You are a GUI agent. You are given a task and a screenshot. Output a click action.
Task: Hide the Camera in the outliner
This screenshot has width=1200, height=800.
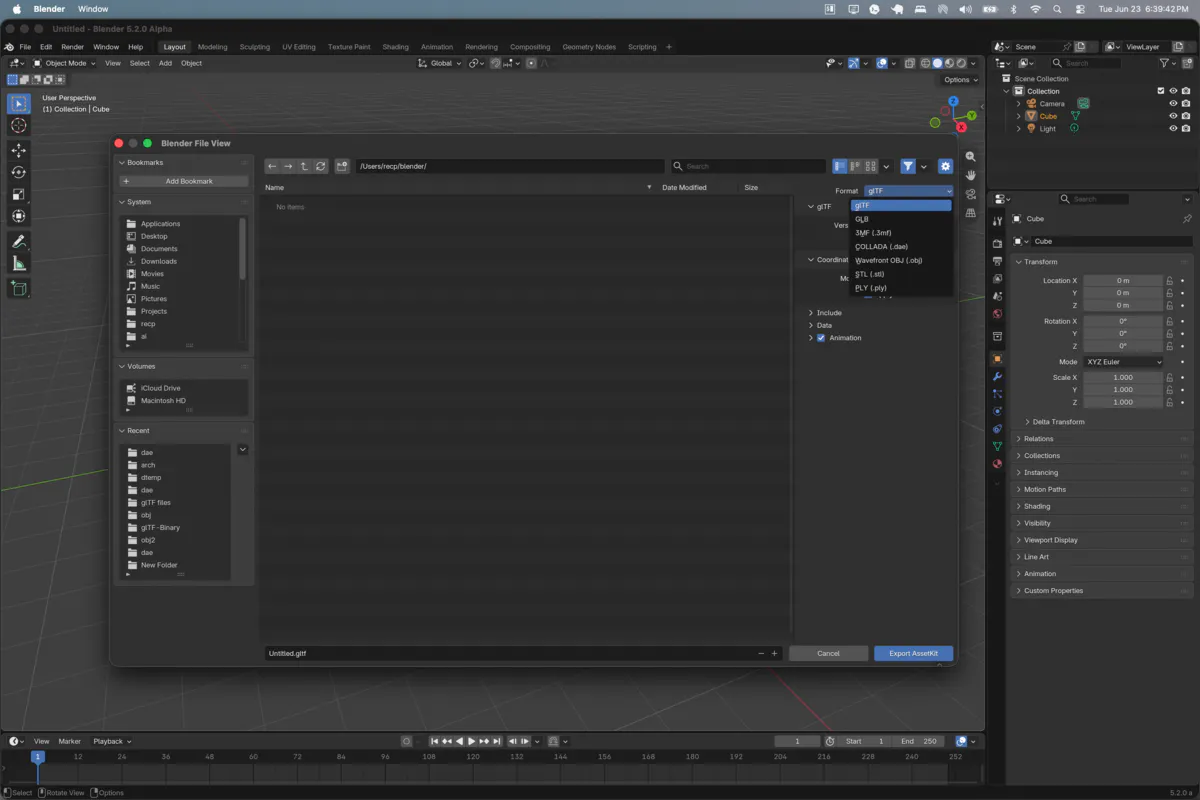pos(1173,103)
